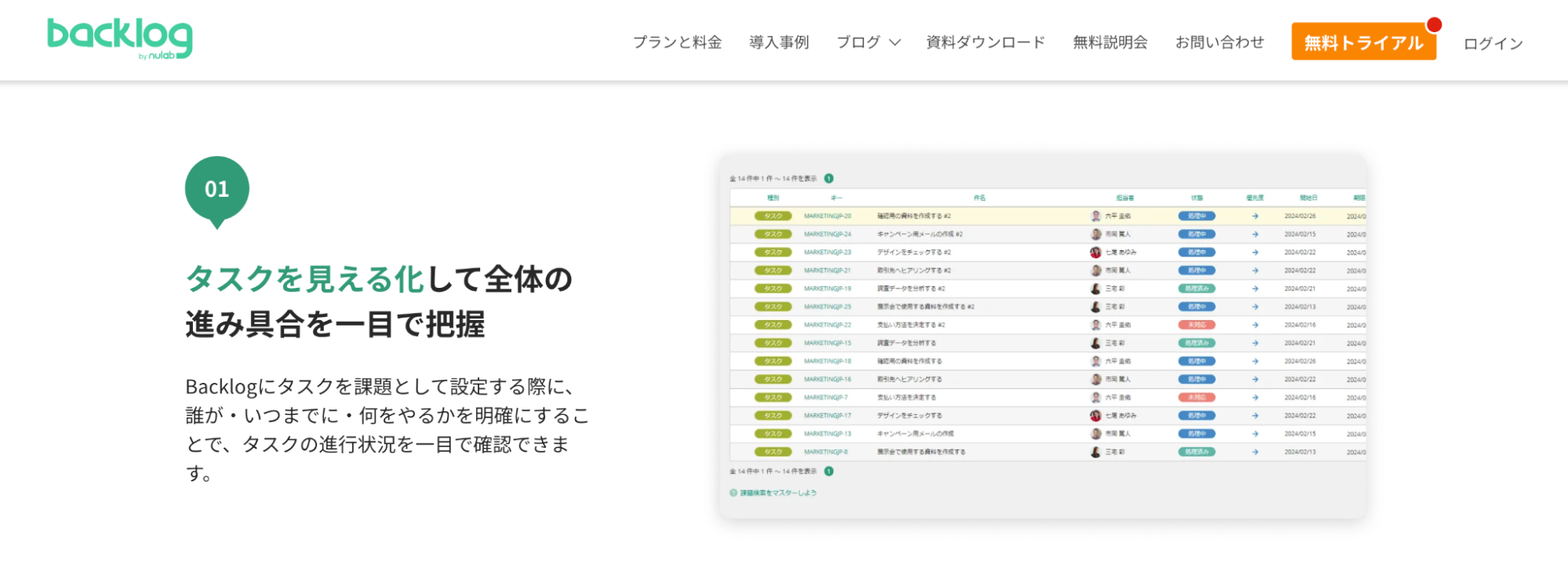Open the お問い合わせ contact link

coord(1220,42)
